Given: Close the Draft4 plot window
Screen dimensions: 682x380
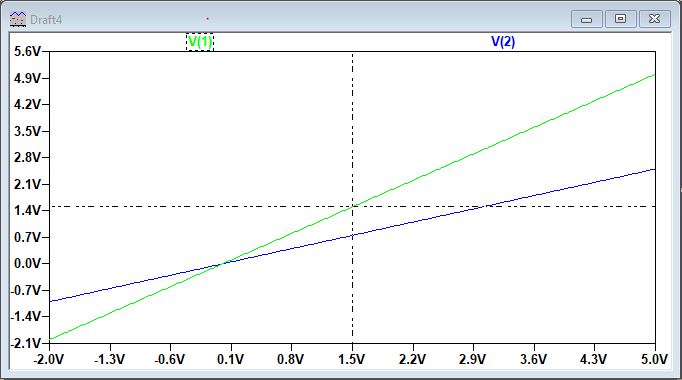Looking at the screenshot, I should point(655,19).
